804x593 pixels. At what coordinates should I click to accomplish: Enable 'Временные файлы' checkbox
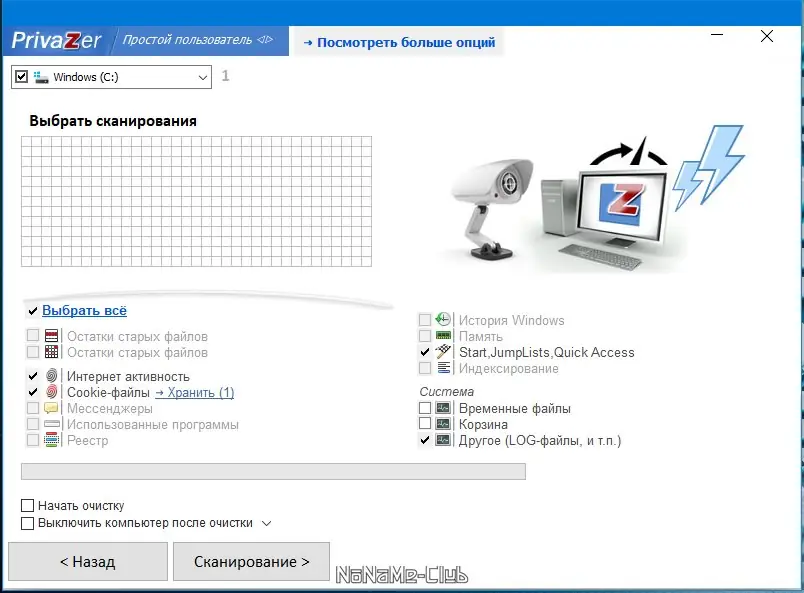(425, 408)
